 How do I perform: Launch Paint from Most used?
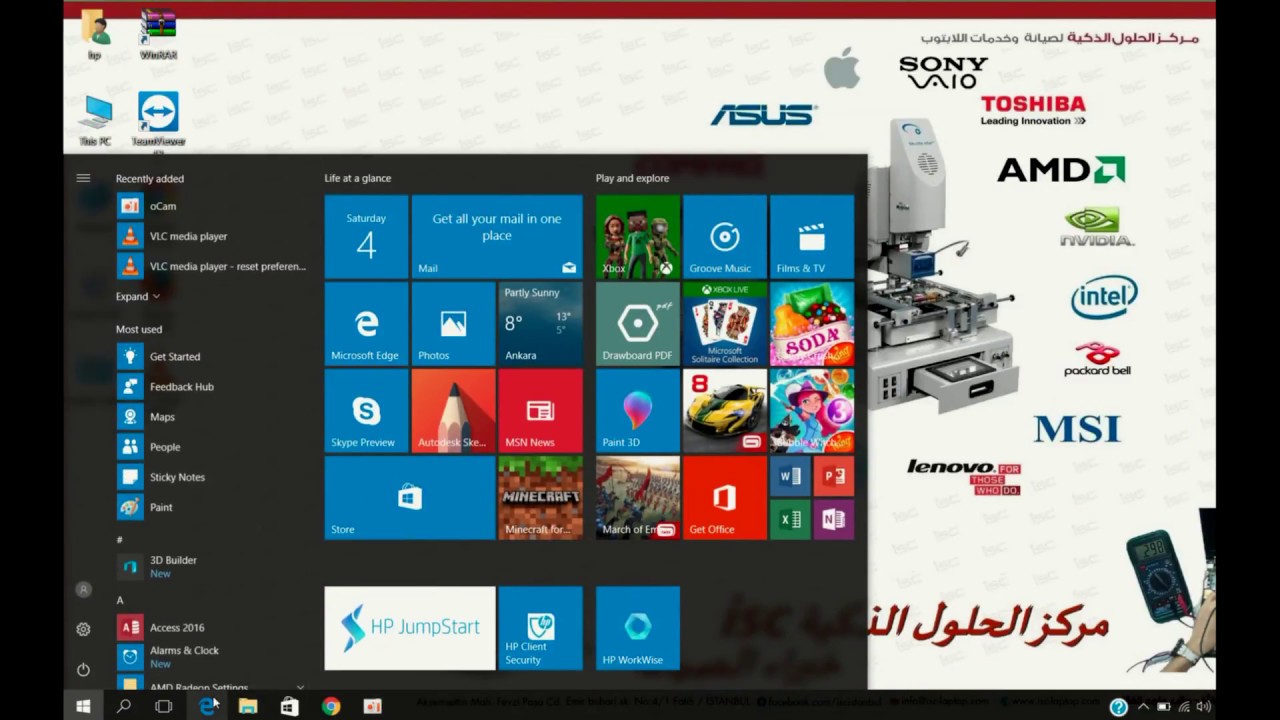(x=212, y=507)
